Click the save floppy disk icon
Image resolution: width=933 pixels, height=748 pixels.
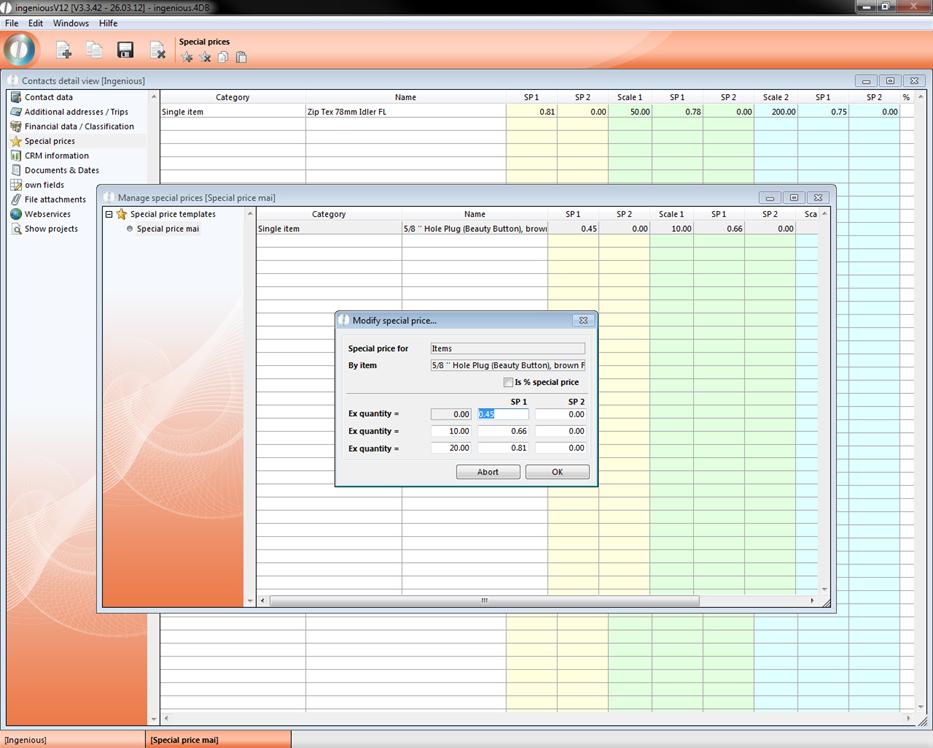pos(125,50)
